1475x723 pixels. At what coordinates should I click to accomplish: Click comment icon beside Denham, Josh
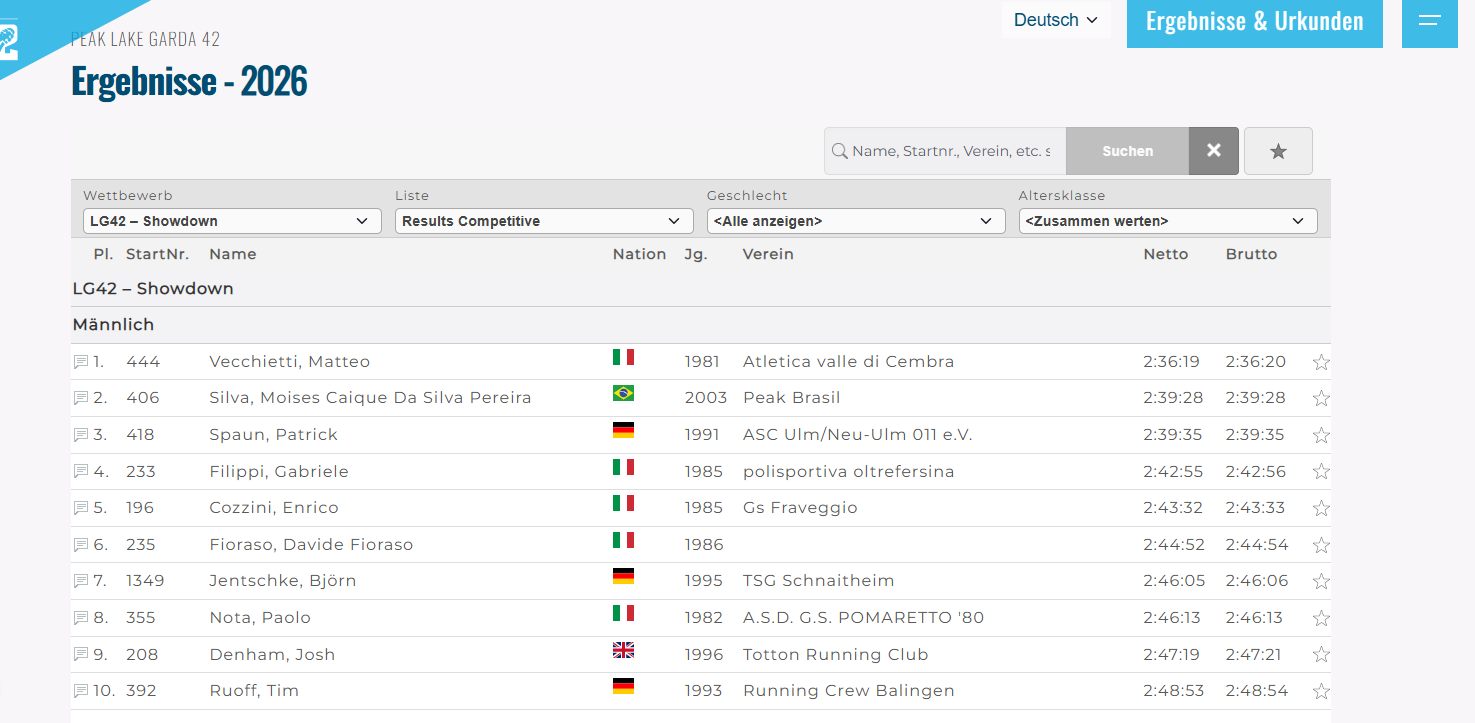[x=81, y=655]
